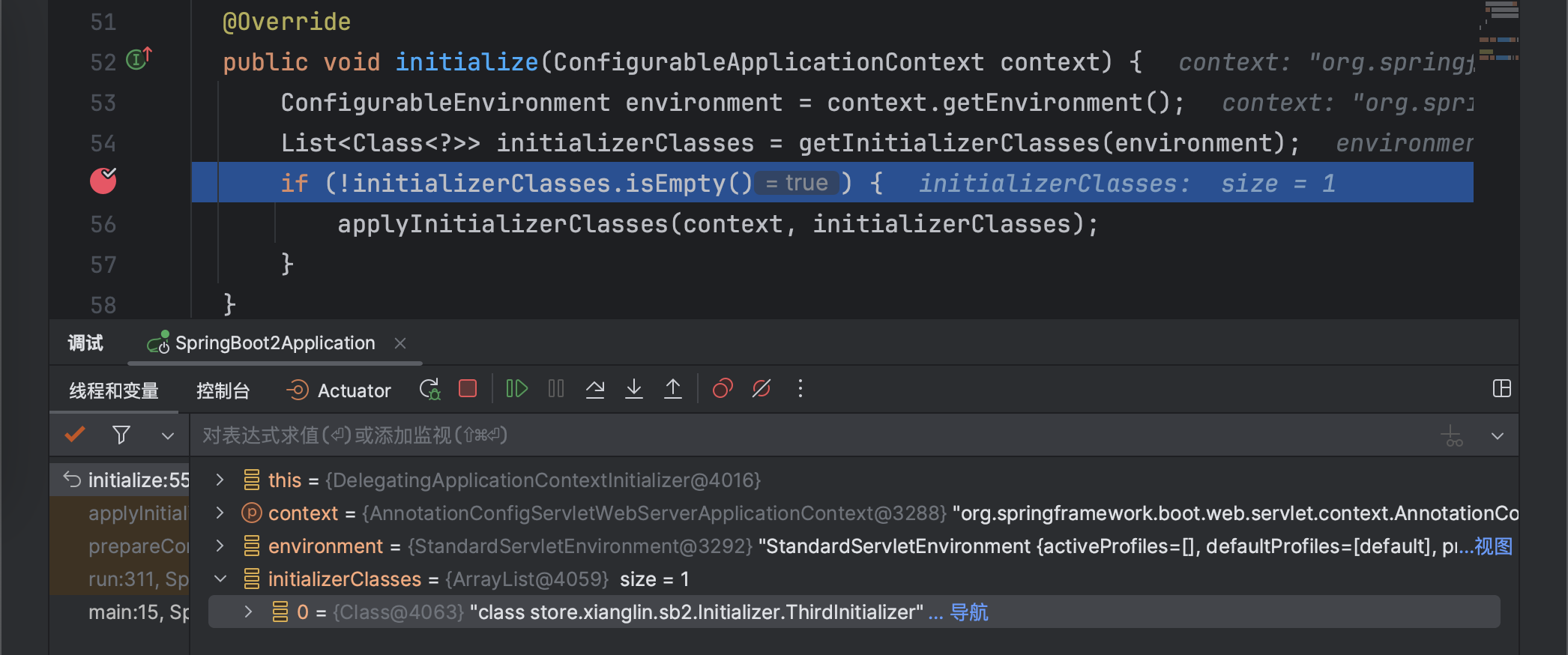Collapse the initializerClasses variable node
Image resolution: width=1568 pixels, height=655 pixels.
tap(220, 579)
